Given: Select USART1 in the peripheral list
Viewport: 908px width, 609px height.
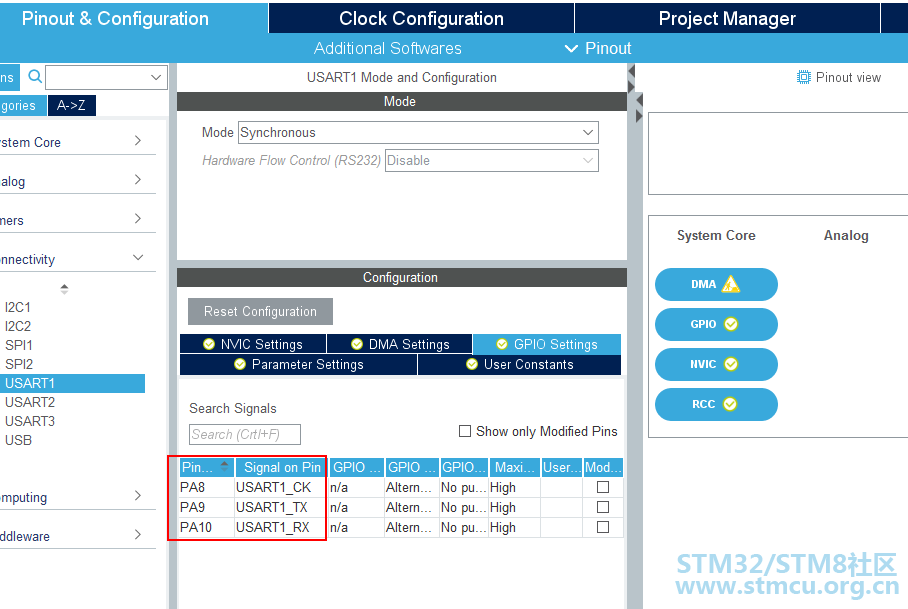Looking at the screenshot, I should (72, 383).
